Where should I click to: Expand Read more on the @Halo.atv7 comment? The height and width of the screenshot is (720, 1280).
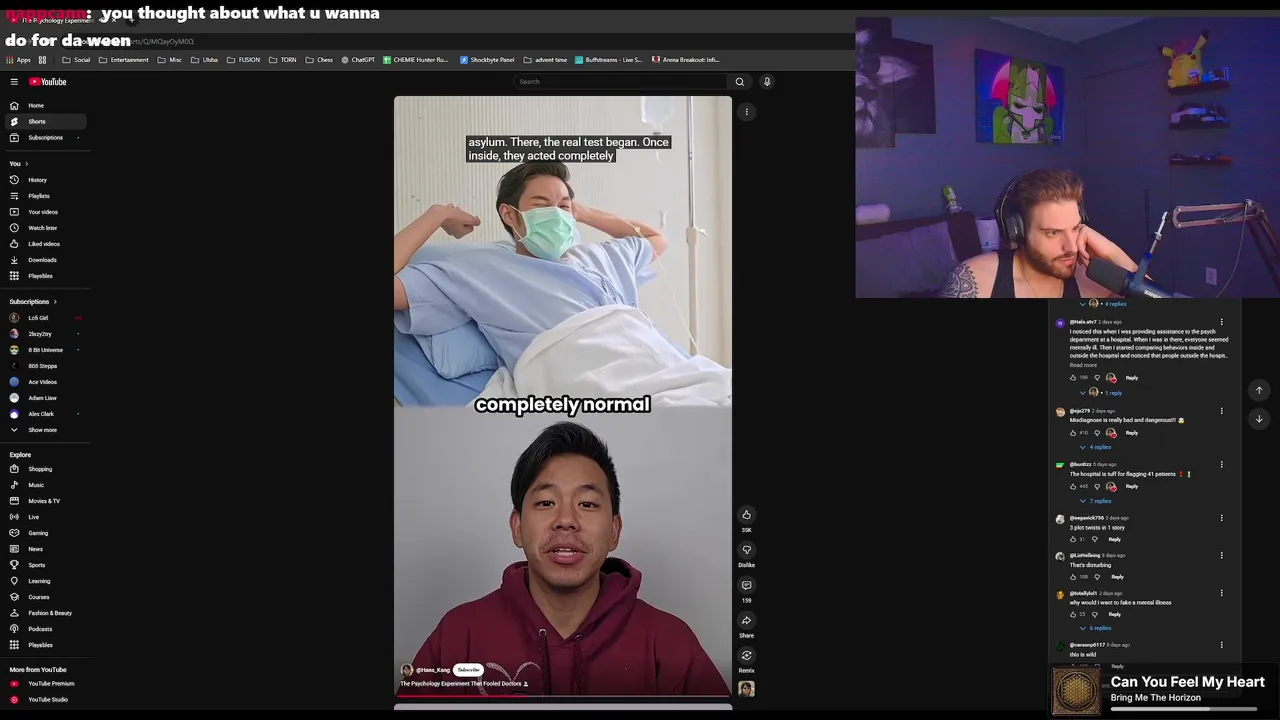tap(1083, 366)
